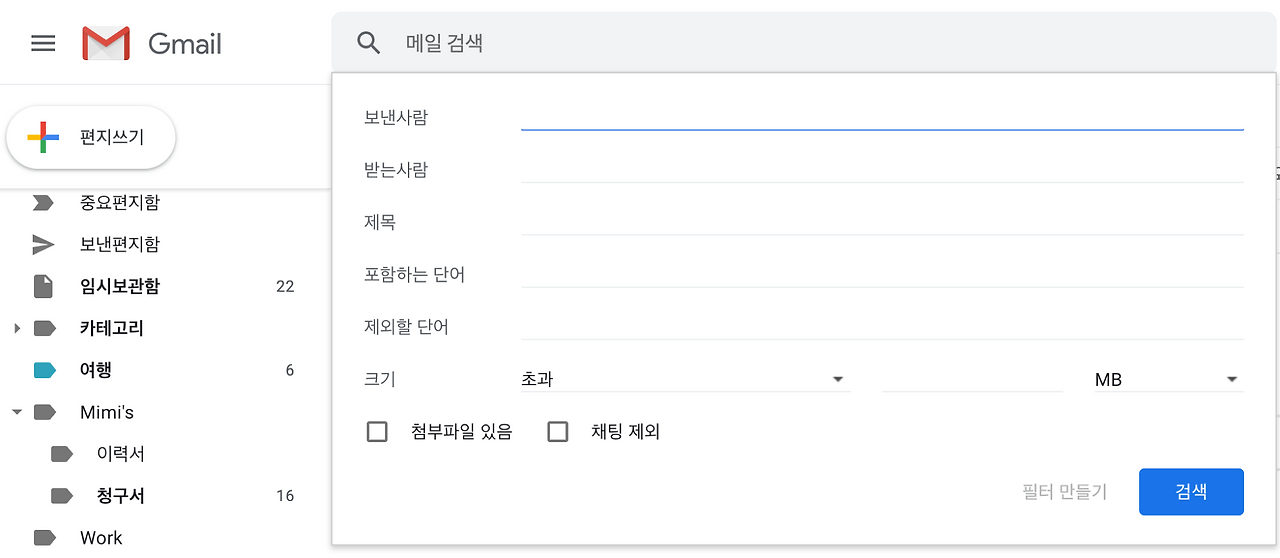Click the Gmail logo
The width and height of the screenshot is (1280, 558).
pos(107,44)
